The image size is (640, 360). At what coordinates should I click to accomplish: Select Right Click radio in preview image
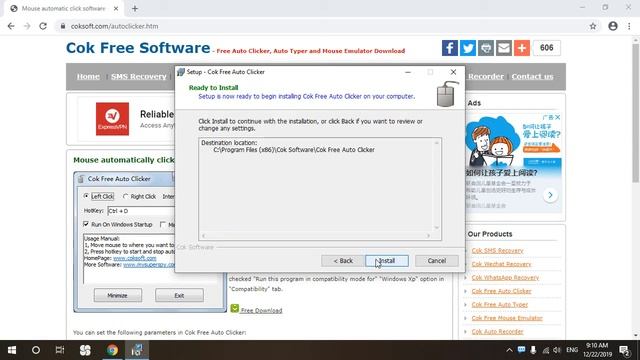point(126,196)
